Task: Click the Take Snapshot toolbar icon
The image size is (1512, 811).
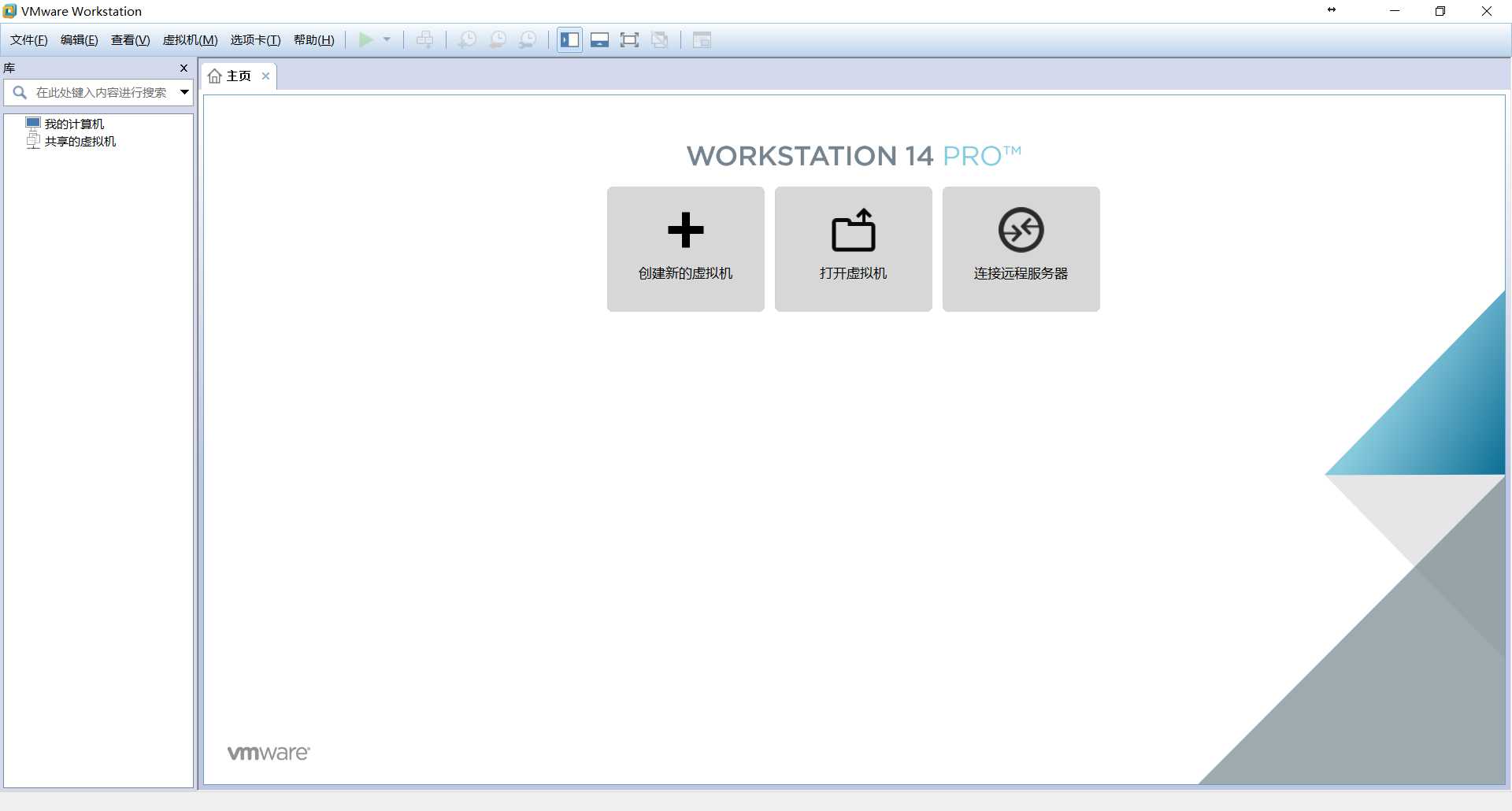Action: [467, 40]
